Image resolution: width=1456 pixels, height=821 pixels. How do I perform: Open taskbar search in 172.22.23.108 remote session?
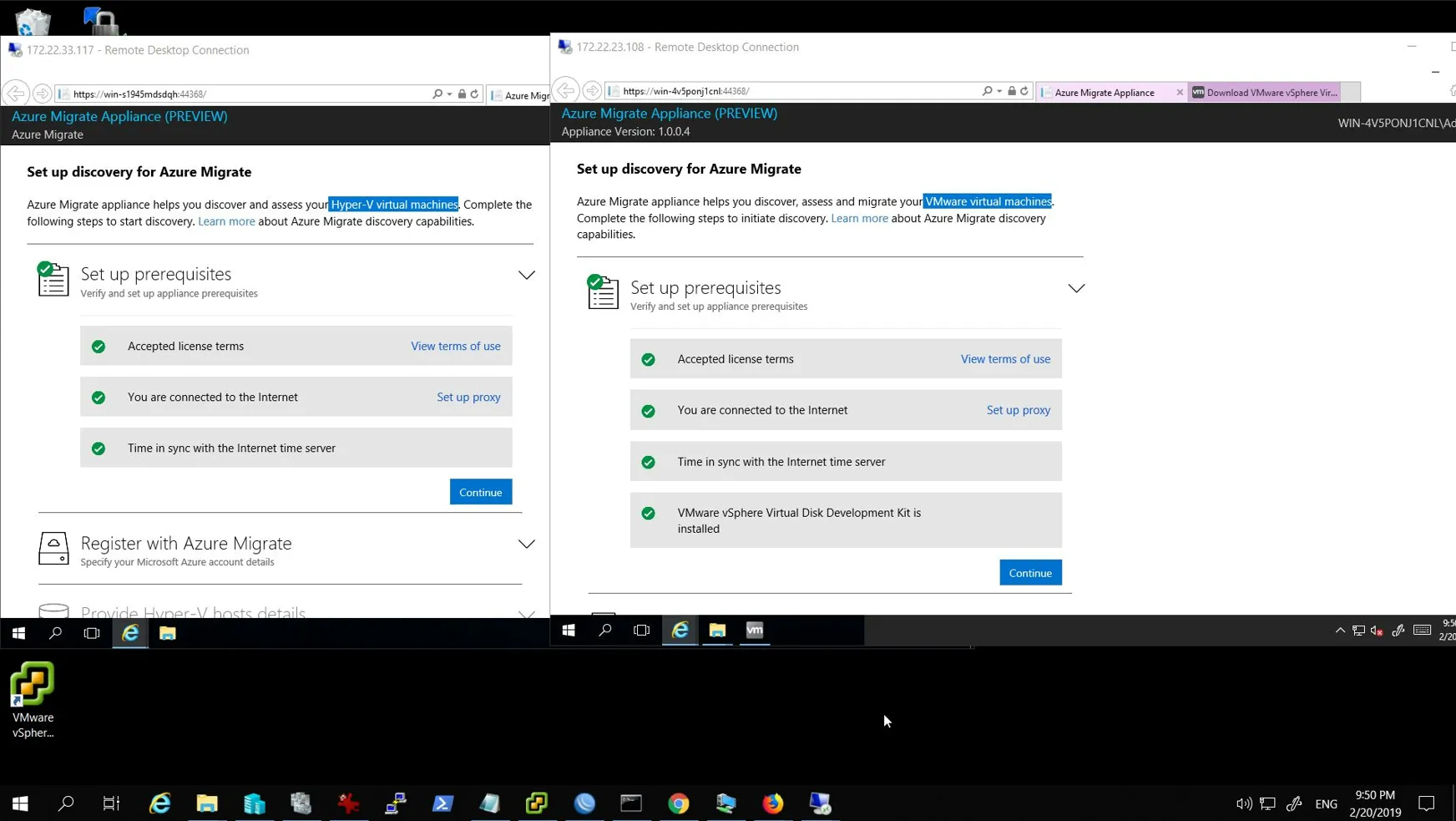point(605,630)
